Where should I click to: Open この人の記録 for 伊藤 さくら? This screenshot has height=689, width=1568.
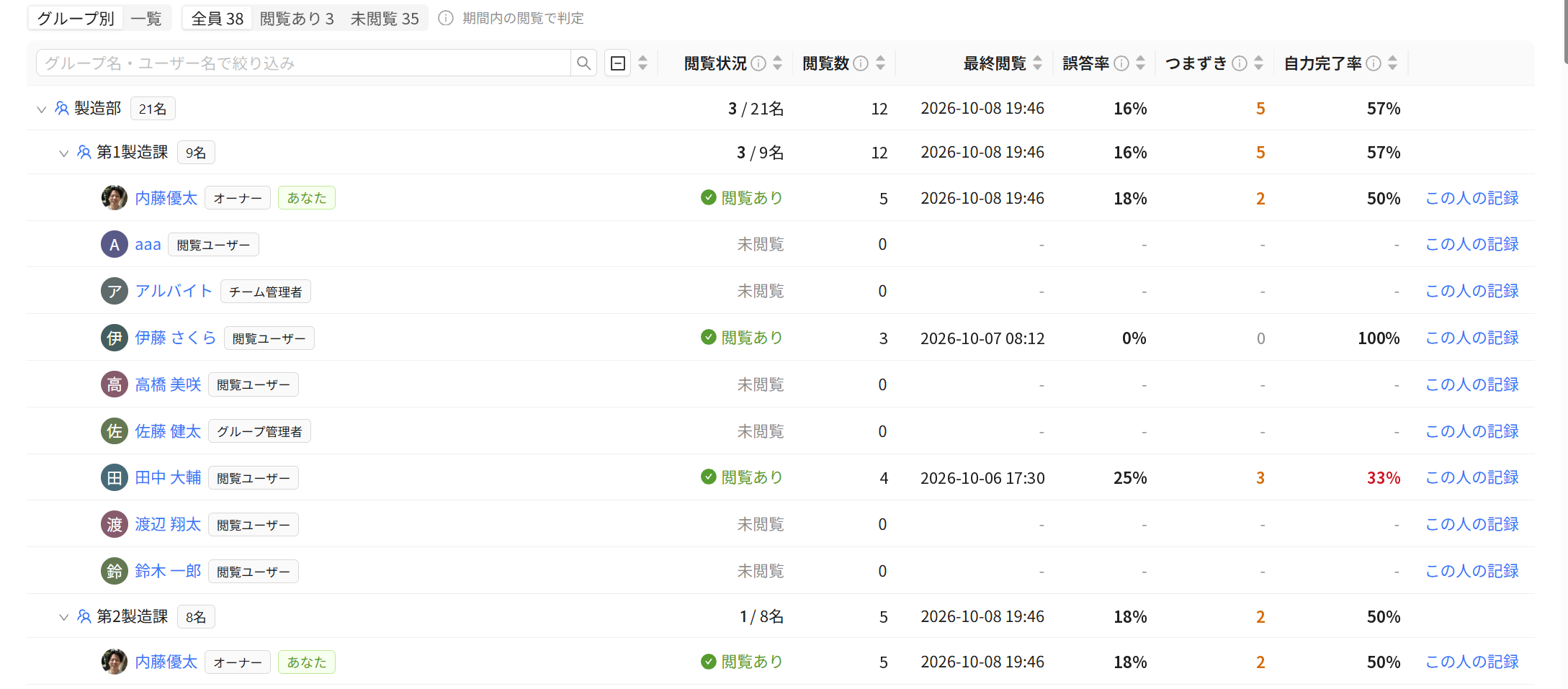[x=1472, y=338]
